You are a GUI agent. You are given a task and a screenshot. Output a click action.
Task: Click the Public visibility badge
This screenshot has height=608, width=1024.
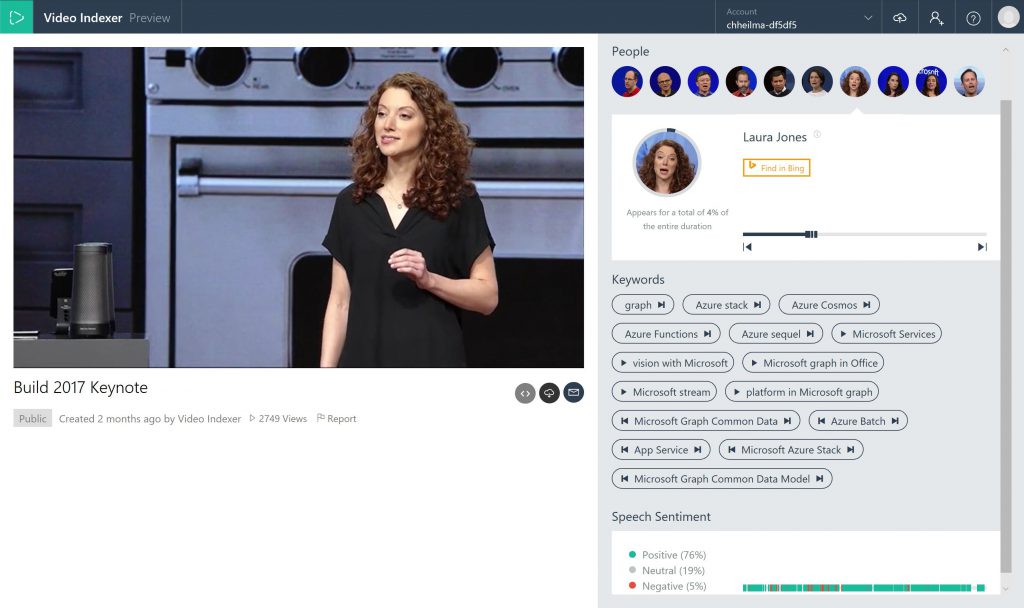(x=33, y=419)
